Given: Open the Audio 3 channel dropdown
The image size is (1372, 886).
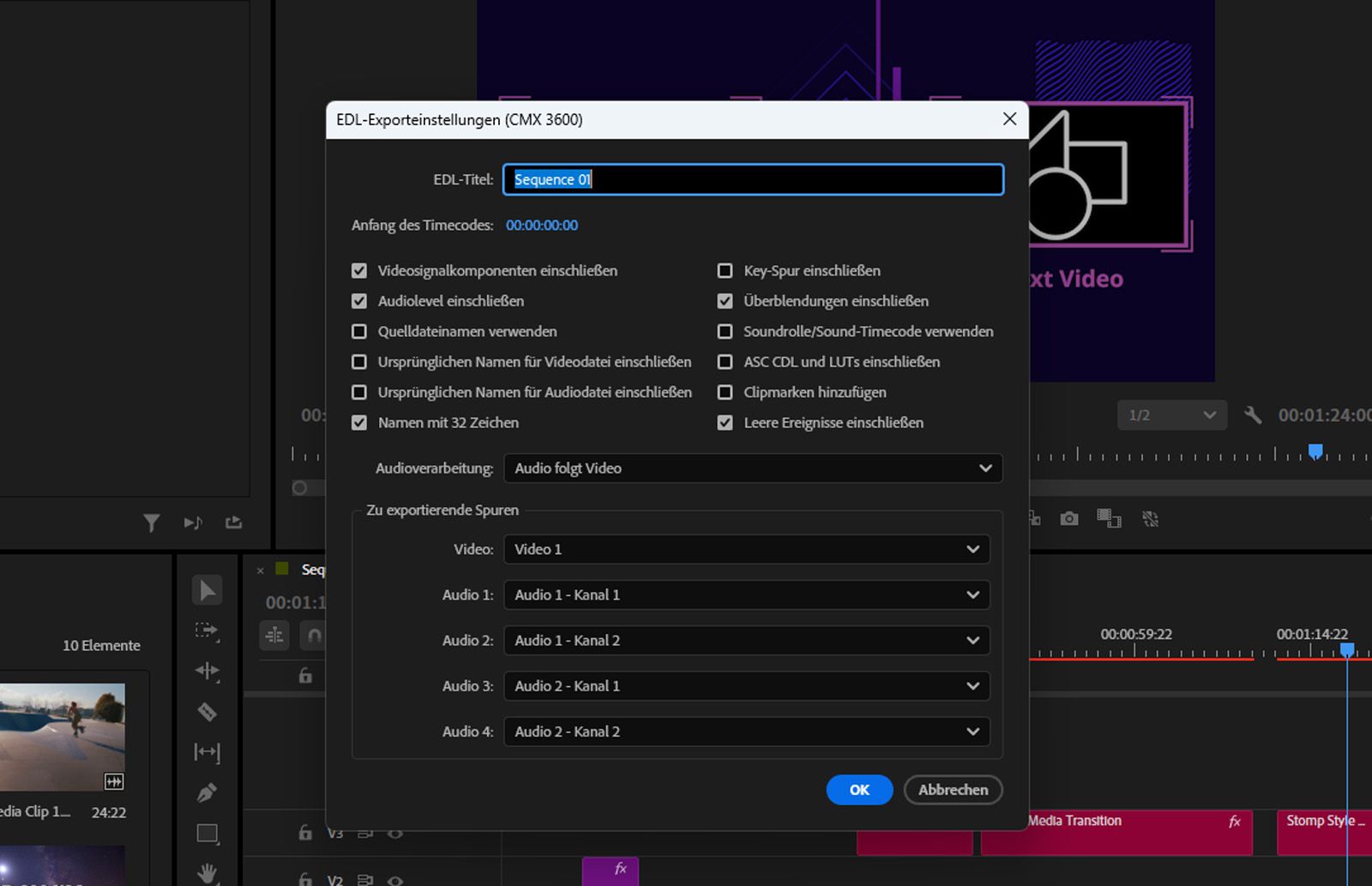Looking at the screenshot, I should coord(746,686).
